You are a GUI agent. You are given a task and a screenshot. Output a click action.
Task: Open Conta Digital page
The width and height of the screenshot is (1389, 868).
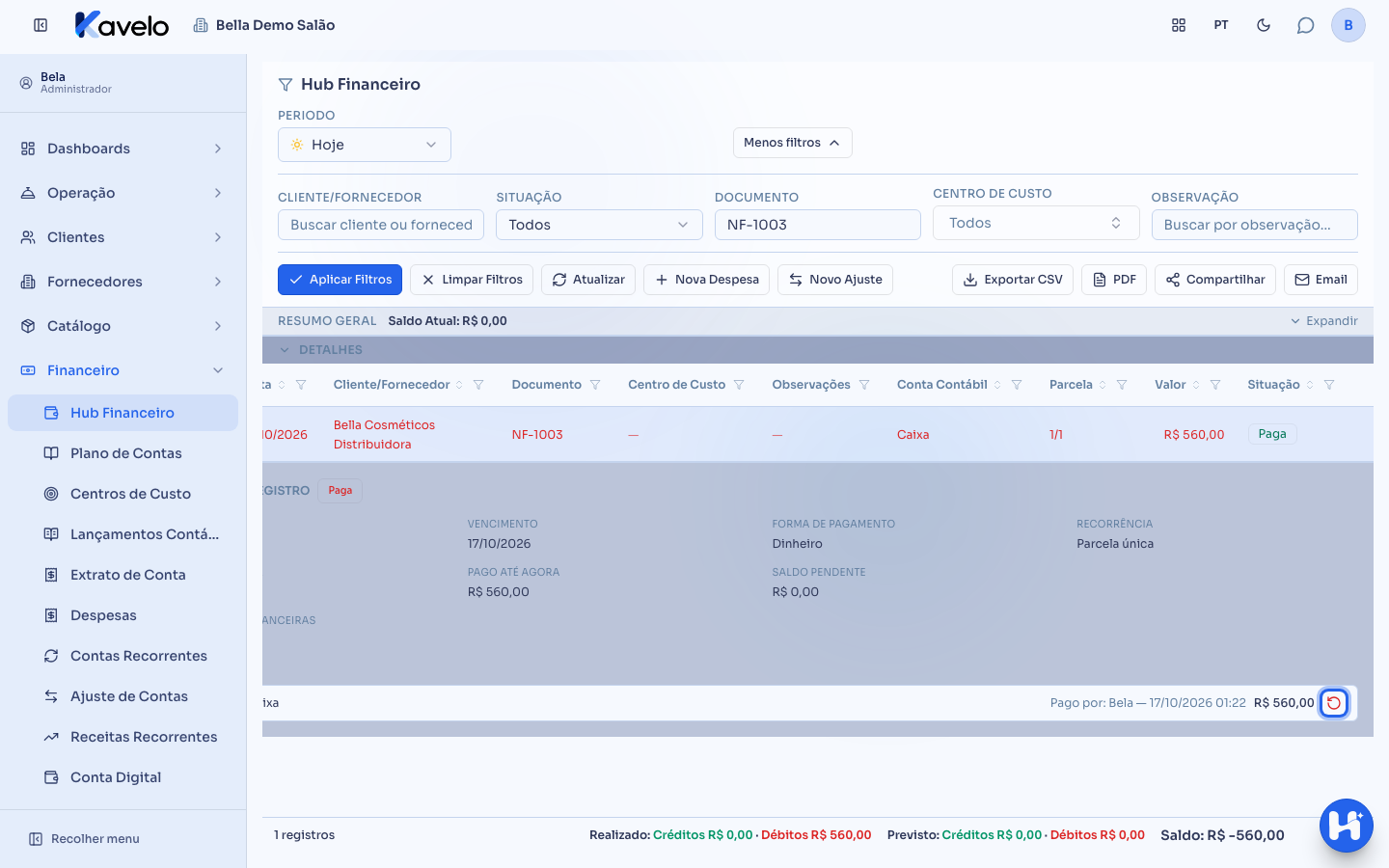(123, 777)
